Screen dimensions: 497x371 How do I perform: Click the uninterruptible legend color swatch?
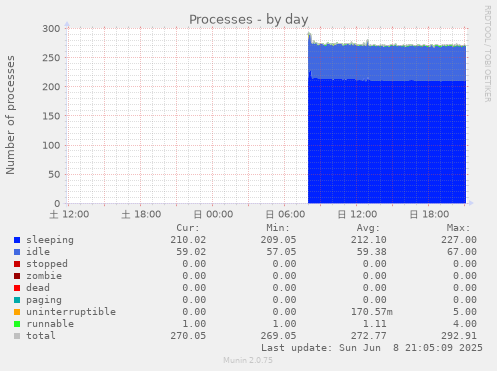point(17,312)
